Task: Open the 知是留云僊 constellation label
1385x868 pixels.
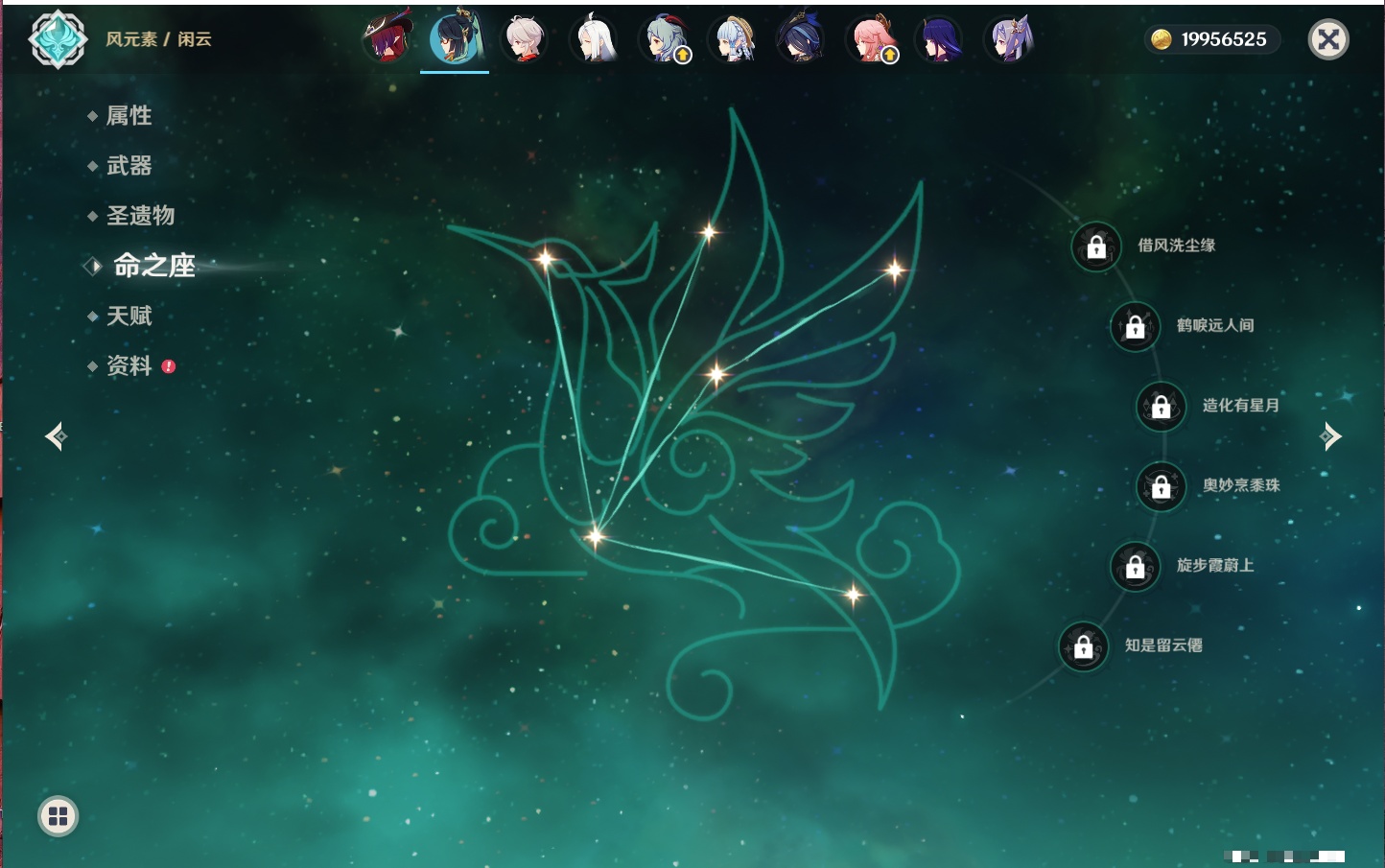Action: [x=1163, y=645]
